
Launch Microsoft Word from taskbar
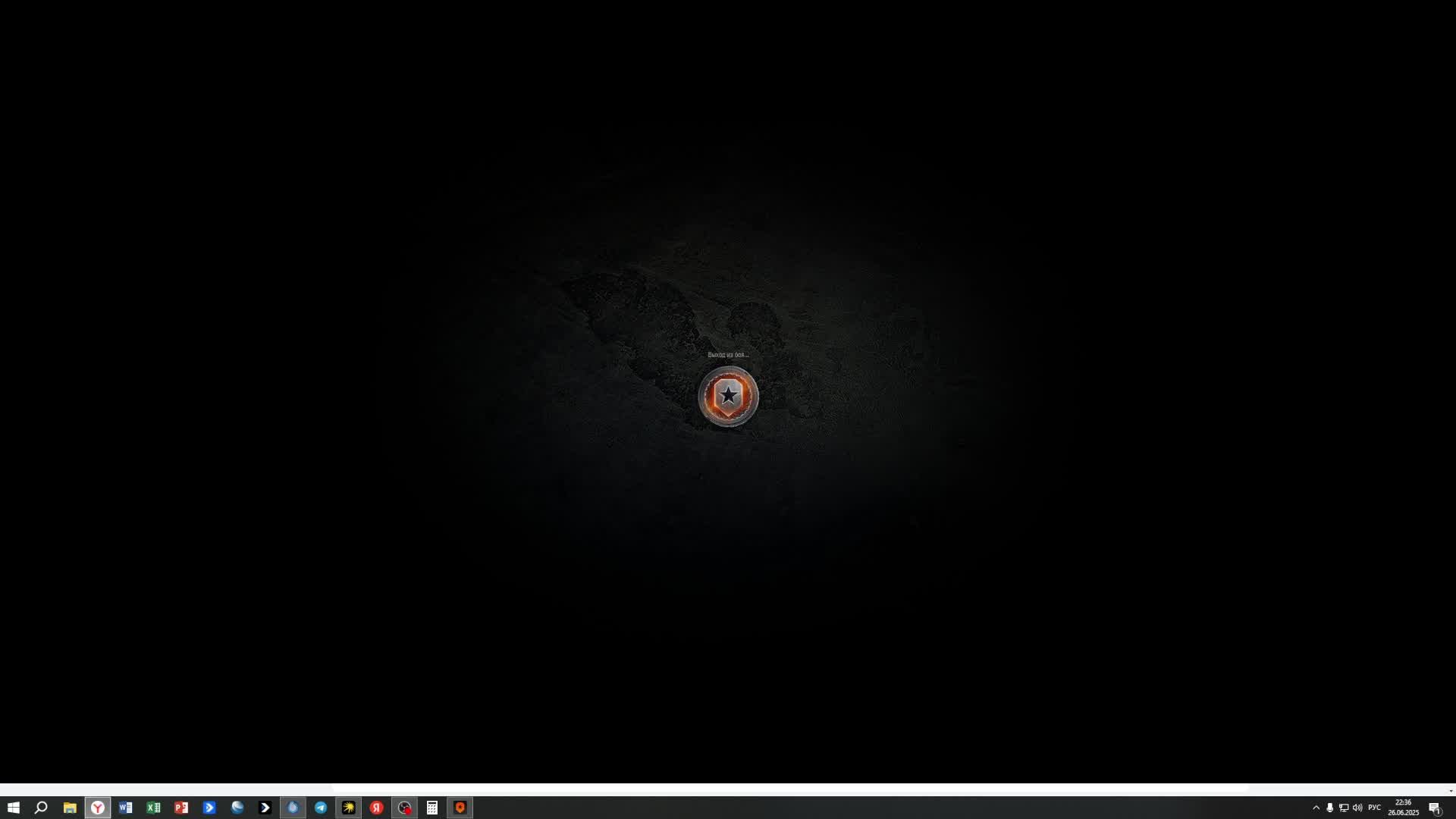pos(126,808)
